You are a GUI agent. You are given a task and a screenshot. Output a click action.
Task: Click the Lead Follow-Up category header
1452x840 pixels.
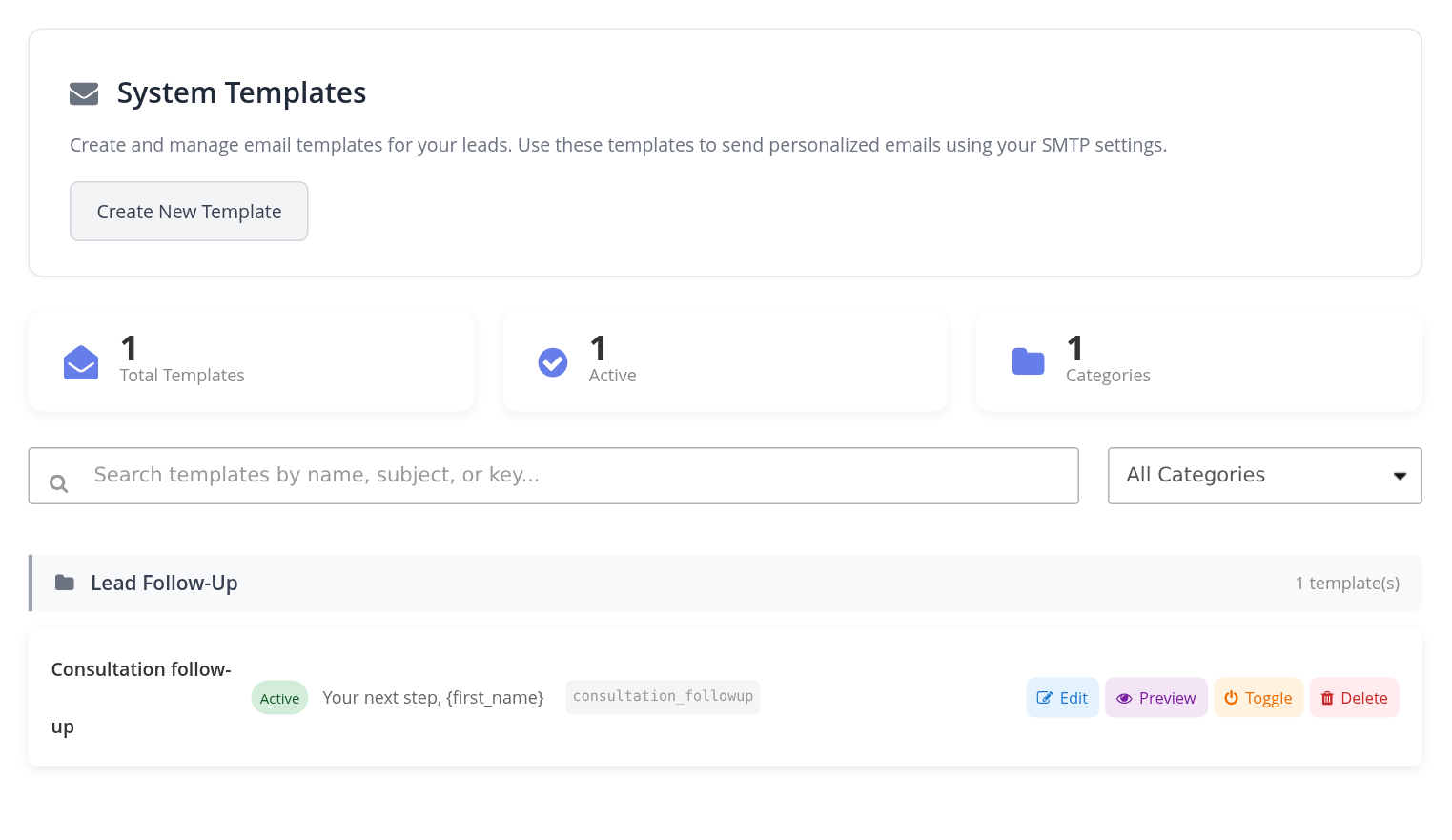tap(726, 583)
